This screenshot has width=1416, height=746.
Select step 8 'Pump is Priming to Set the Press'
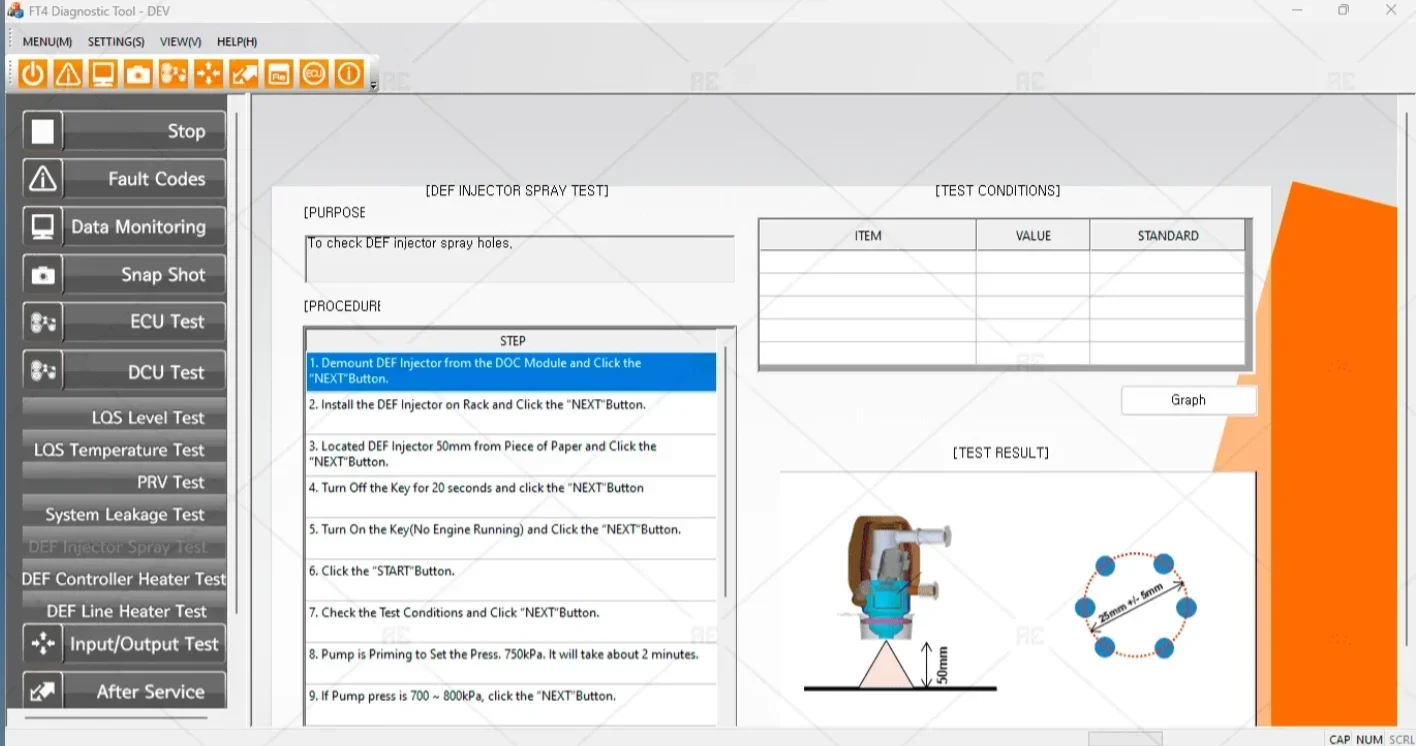(511, 663)
